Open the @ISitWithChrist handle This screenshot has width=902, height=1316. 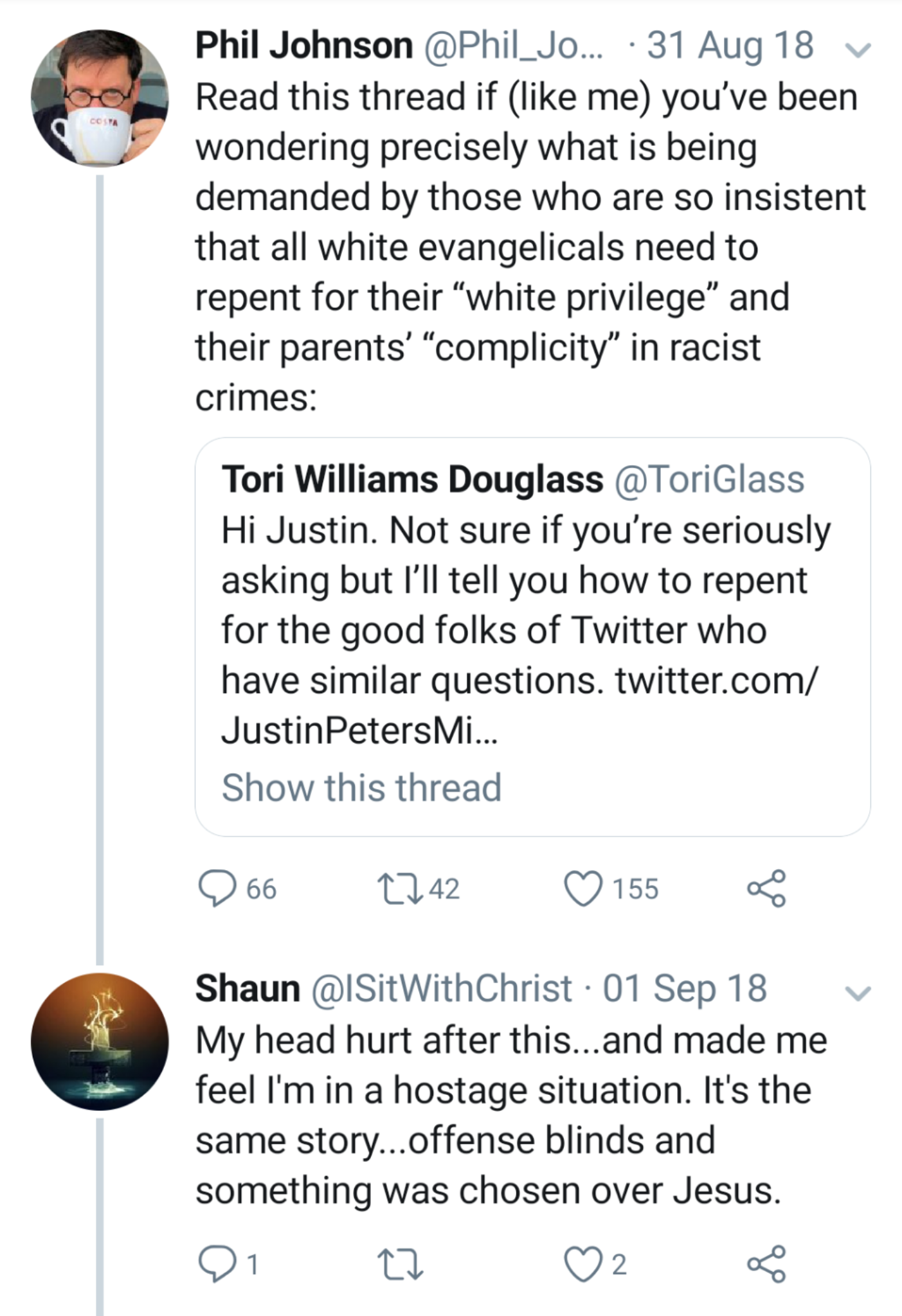442,988
